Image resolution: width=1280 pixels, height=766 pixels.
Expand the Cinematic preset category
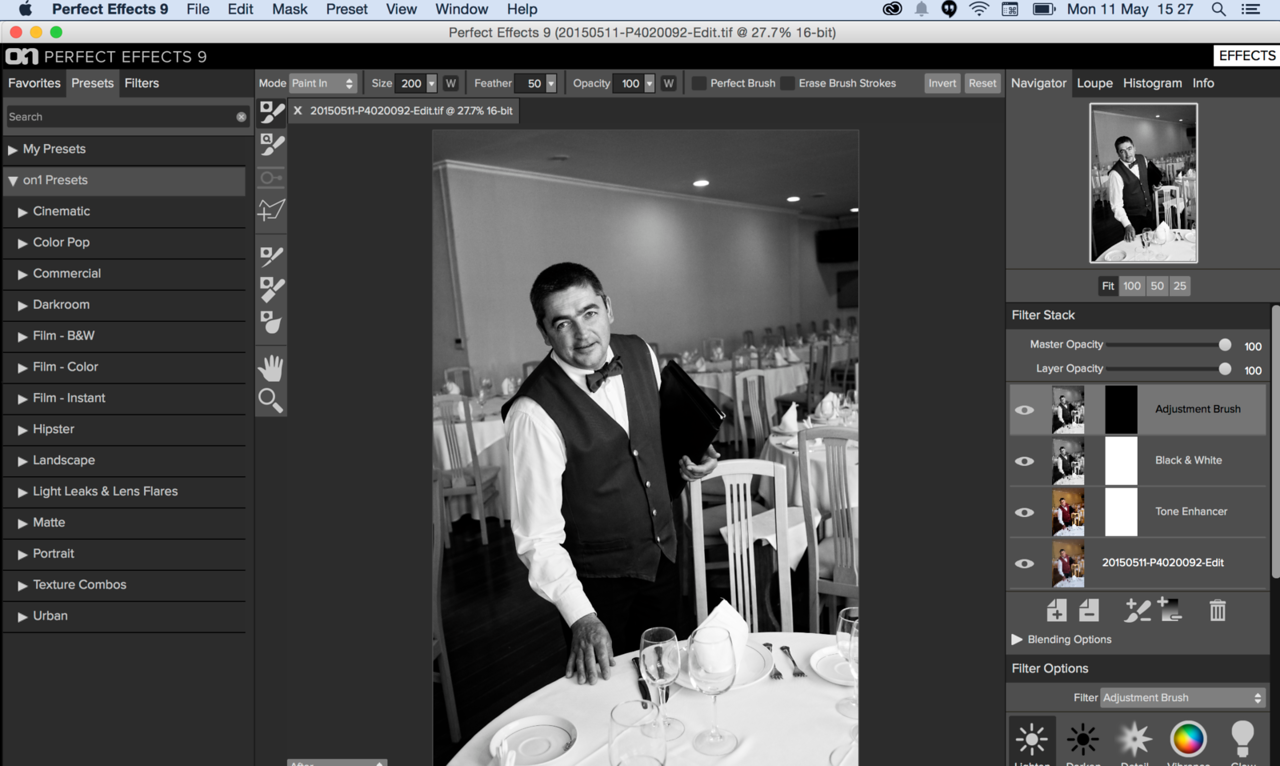[23, 212]
